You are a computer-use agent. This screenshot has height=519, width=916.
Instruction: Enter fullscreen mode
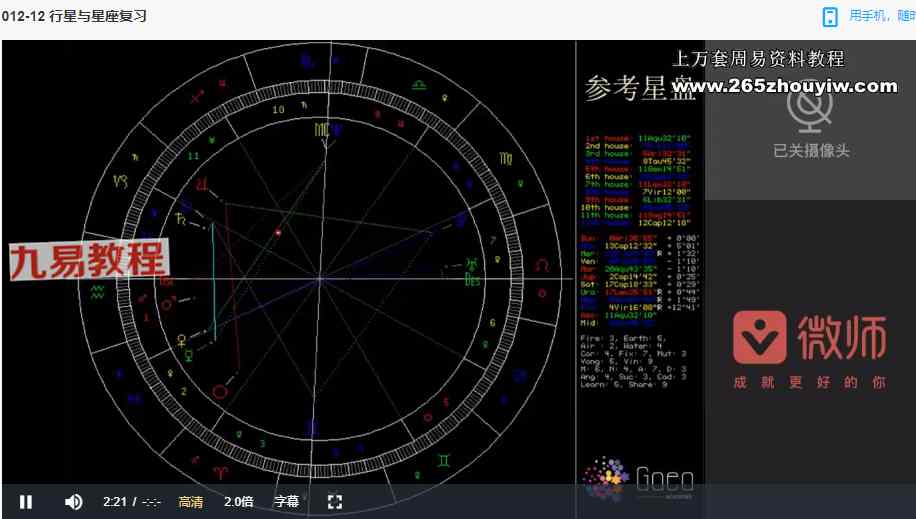335,501
